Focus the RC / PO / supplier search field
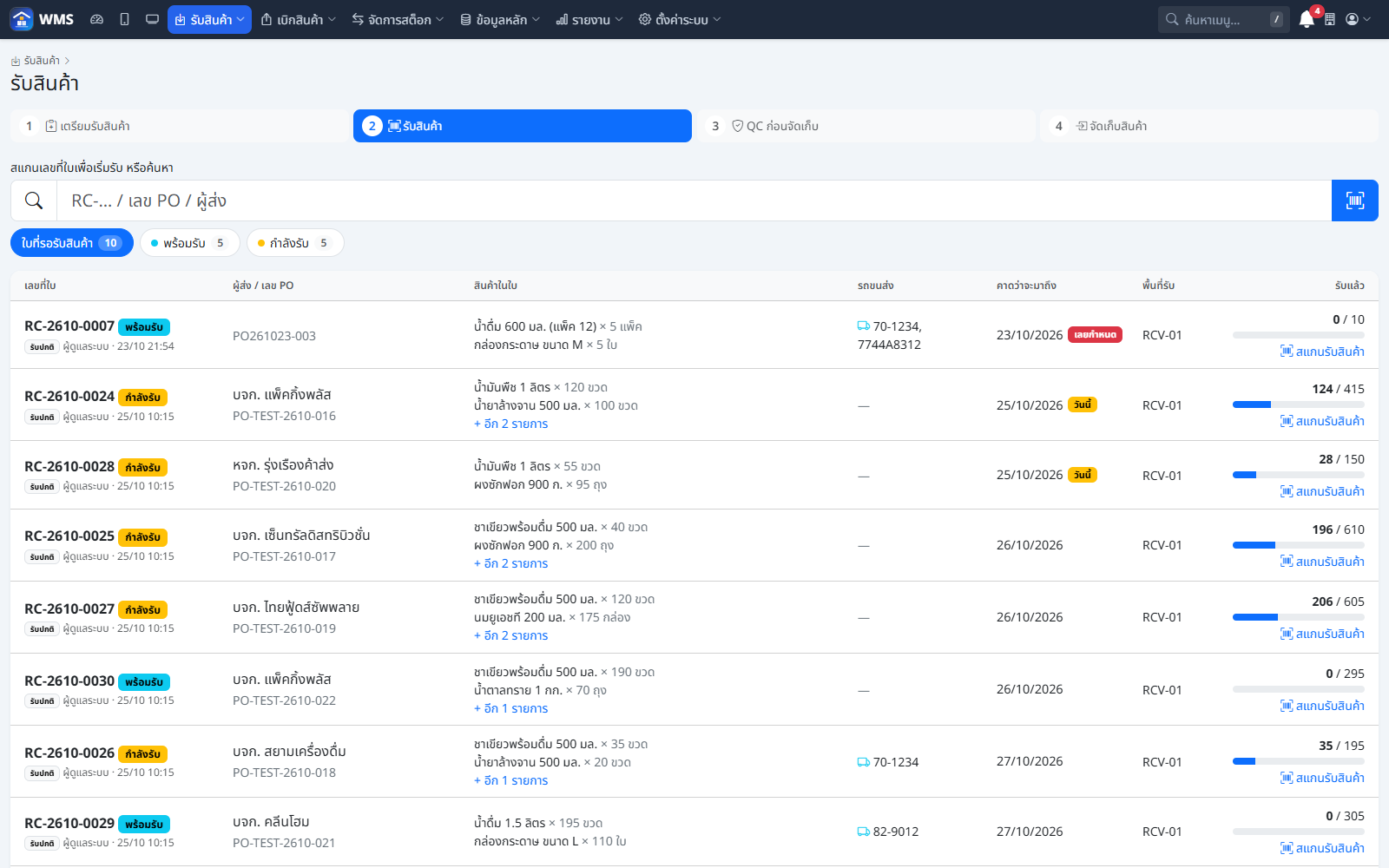1389x868 pixels. [x=694, y=201]
